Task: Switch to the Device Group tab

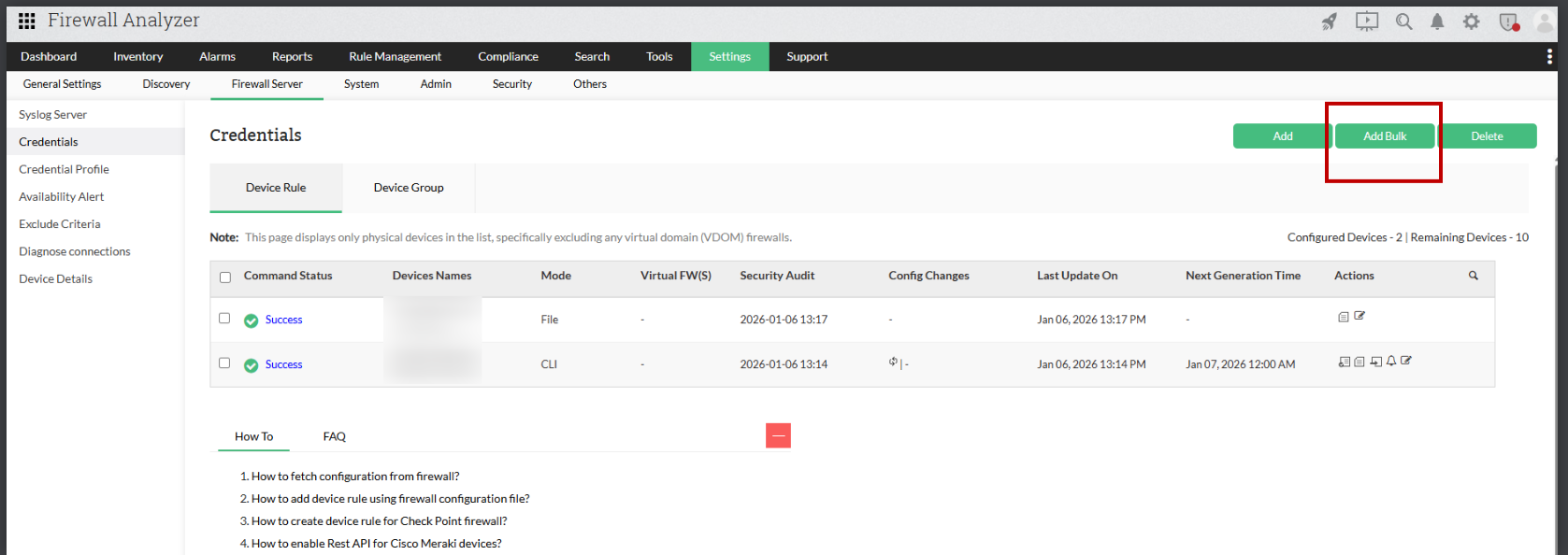Action: click(x=409, y=188)
